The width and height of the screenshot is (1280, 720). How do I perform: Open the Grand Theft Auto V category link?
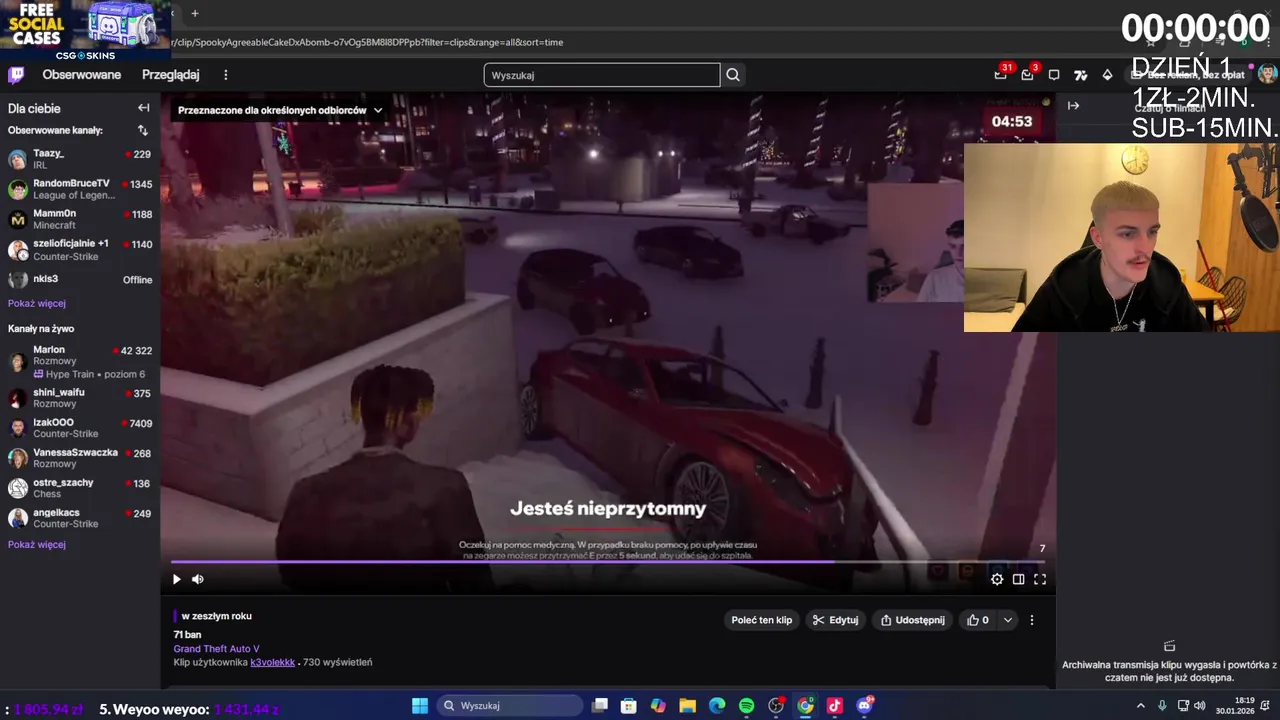click(216, 649)
